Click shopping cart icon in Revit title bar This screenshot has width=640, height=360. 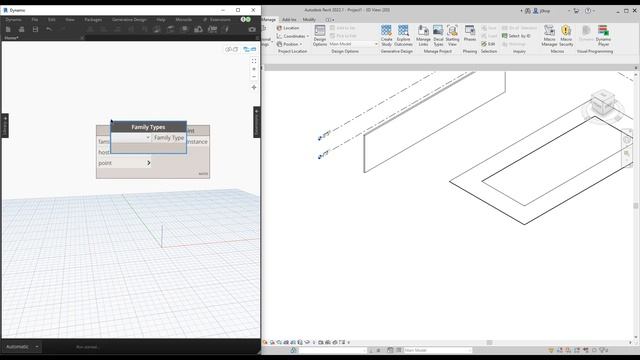pos(576,11)
